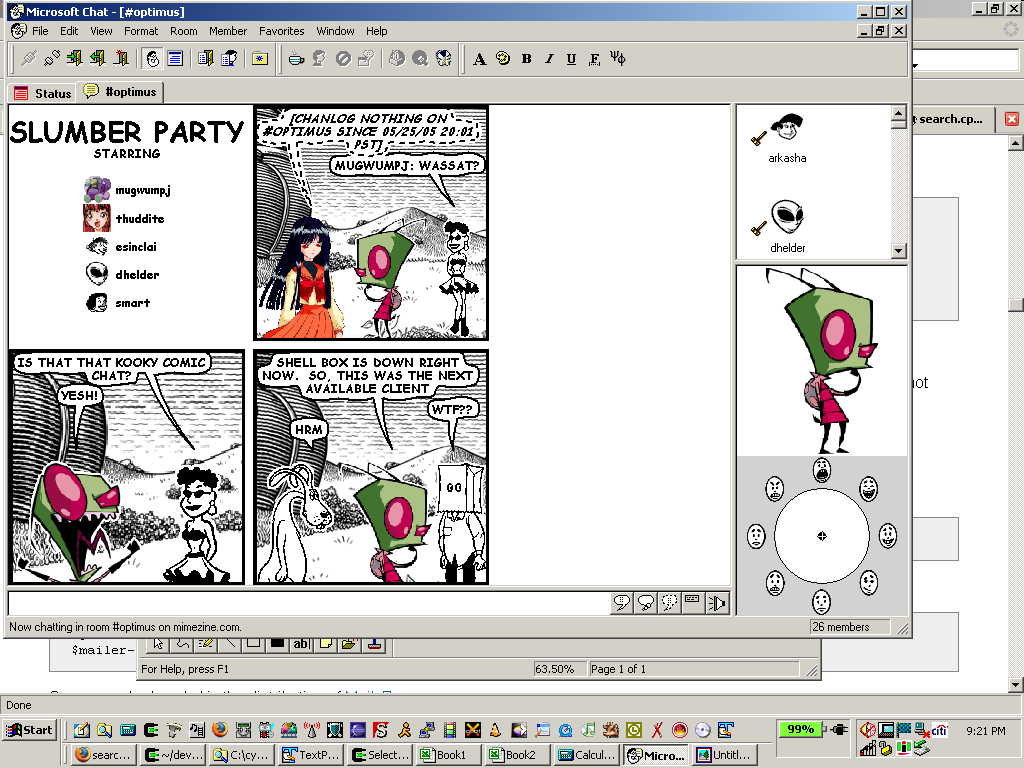Click the Think thought balloon button
This screenshot has height=768, width=1024.
(646, 603)
